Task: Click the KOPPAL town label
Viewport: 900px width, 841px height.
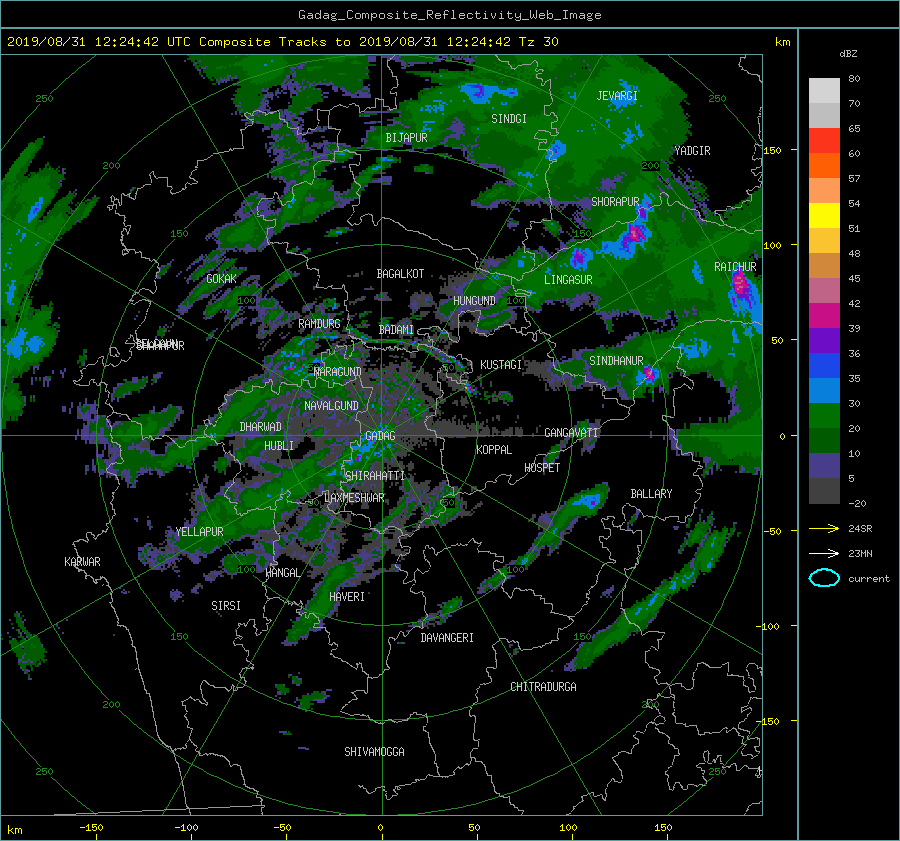Action: tap(494, 450)
